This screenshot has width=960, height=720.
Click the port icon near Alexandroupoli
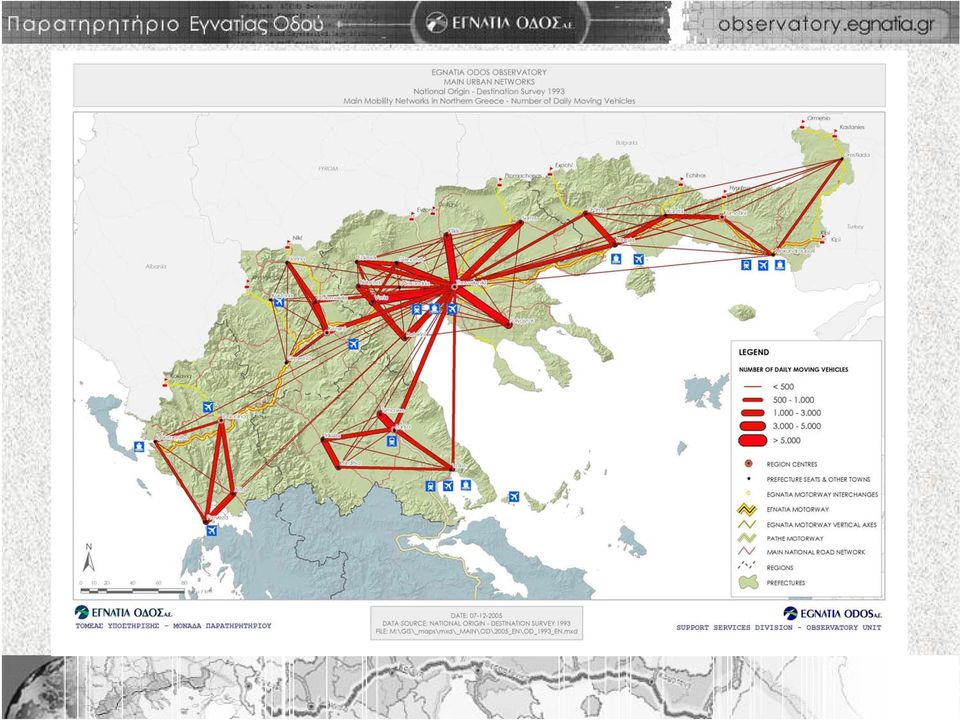780,265
